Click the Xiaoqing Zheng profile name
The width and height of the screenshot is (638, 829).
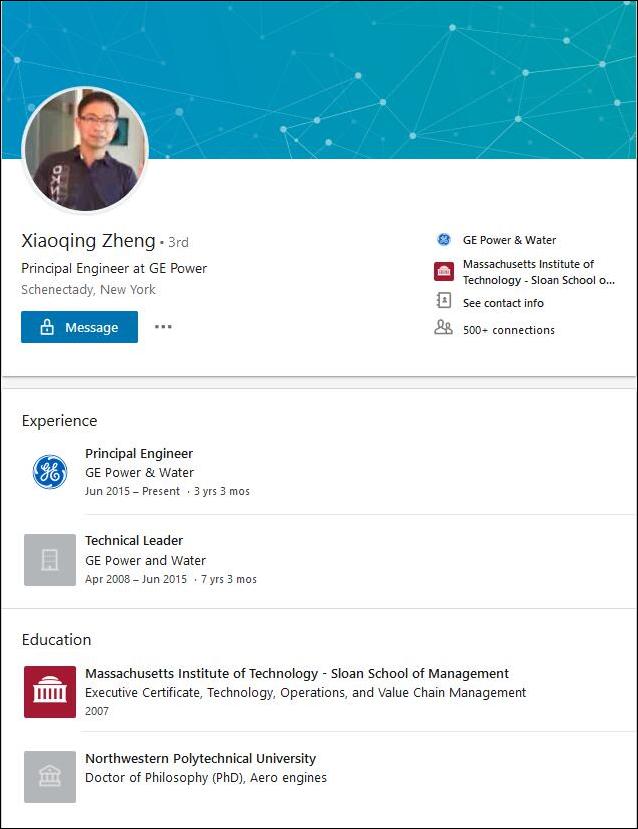tap(88, 241)
